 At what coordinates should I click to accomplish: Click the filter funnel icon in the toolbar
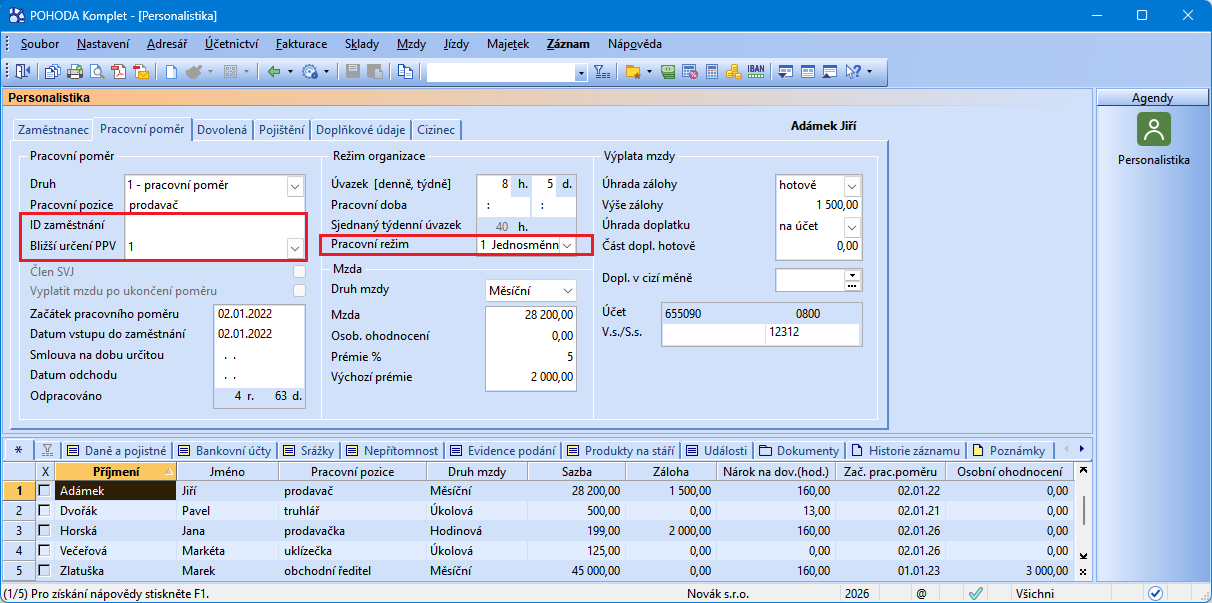(601, 72)
